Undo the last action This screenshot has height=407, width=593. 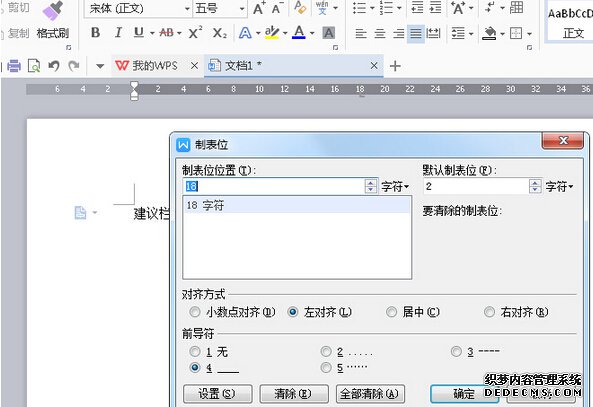point(54,66)
